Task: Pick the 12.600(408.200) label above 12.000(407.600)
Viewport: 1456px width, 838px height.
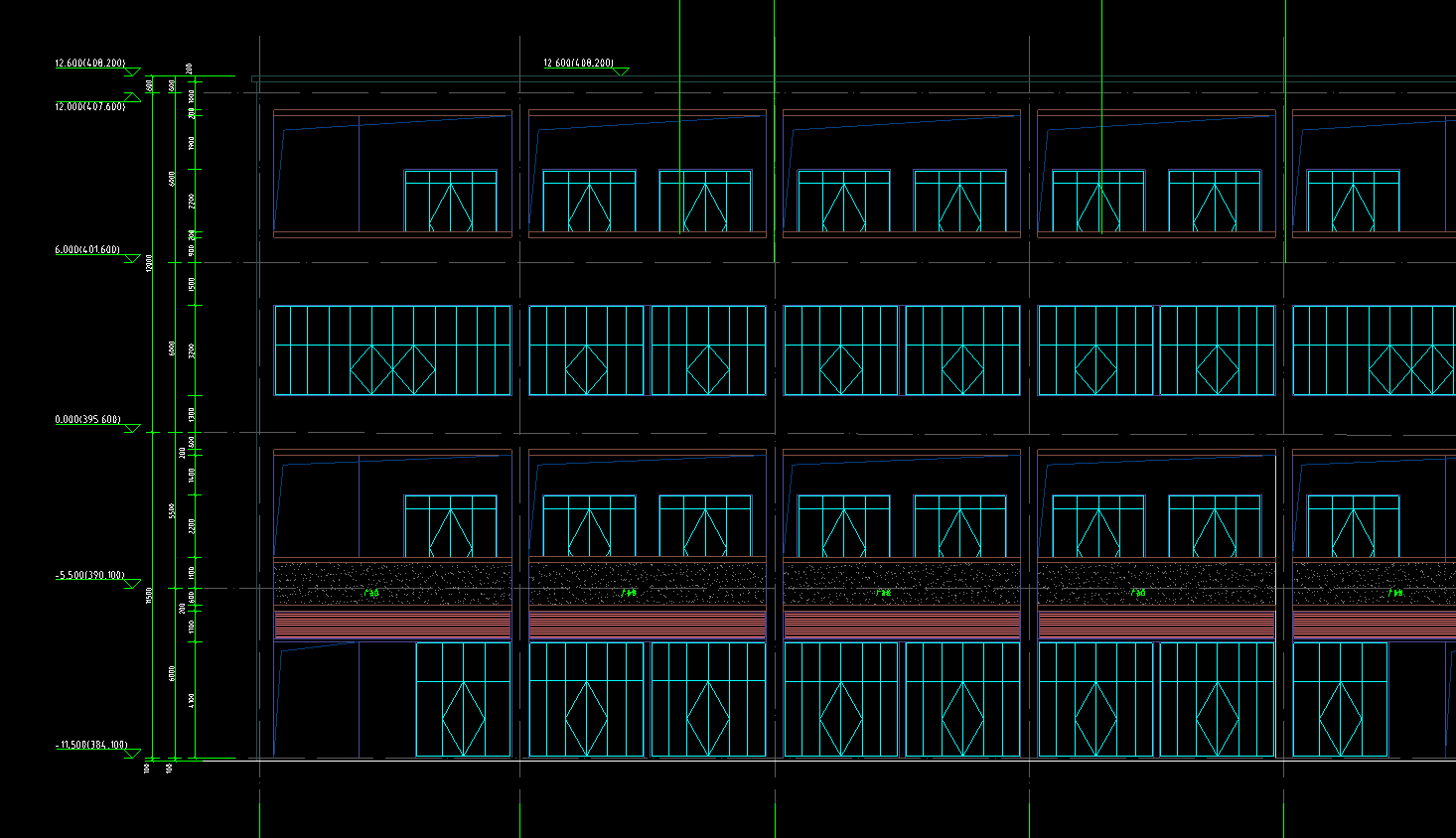Action: coord(90,64)
